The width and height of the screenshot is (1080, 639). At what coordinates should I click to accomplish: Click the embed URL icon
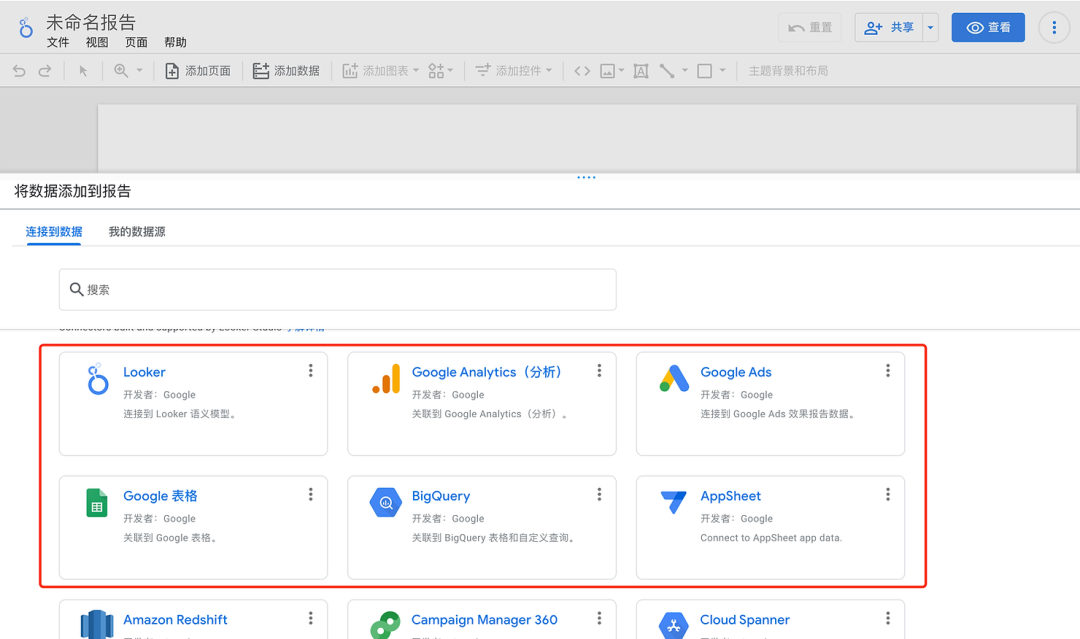tap(581, 70)
